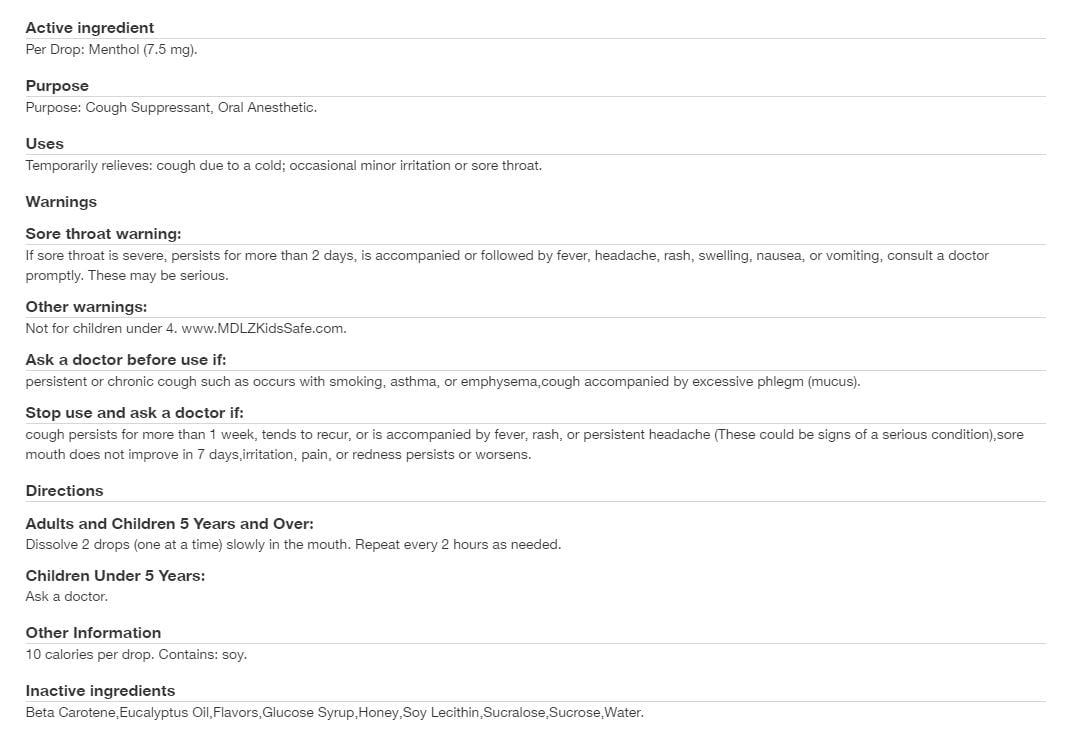Click the Cough Suppressant, Oral Anesthetic text
1076x729 pixels.
point(171,107)
